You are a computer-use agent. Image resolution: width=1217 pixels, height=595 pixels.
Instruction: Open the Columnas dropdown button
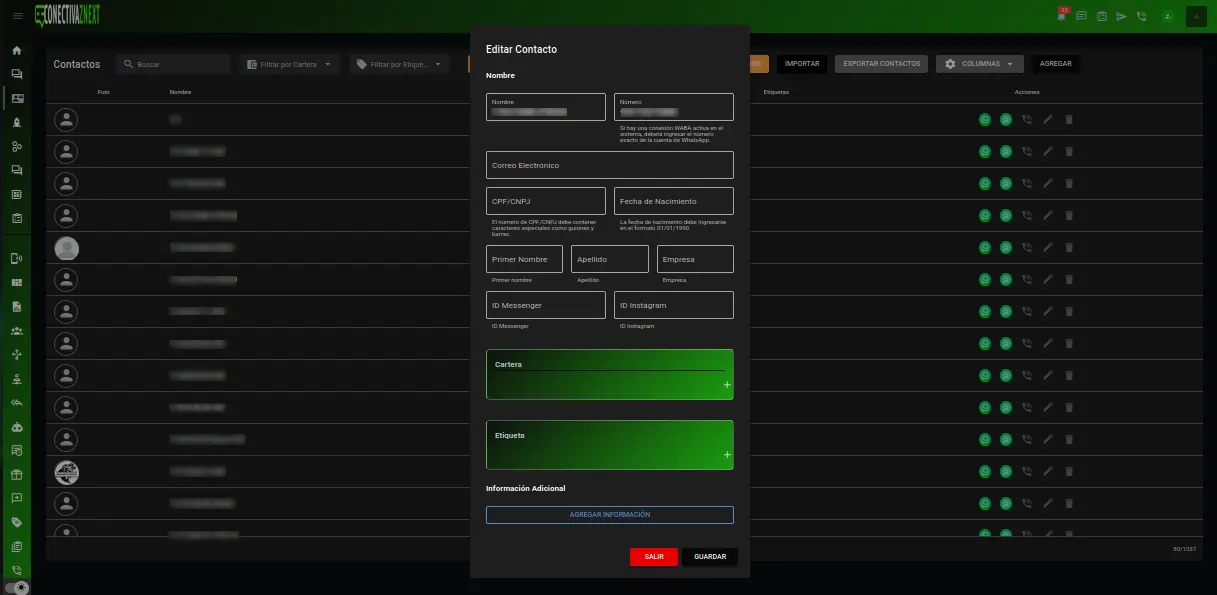(979, 64)
